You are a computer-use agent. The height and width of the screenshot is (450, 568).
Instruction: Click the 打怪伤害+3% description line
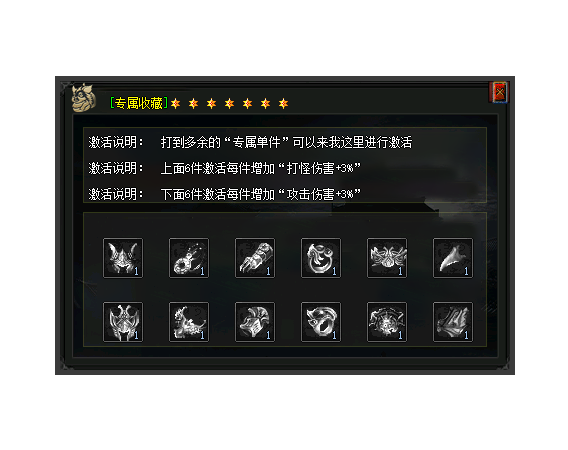[x=225, y=168]
